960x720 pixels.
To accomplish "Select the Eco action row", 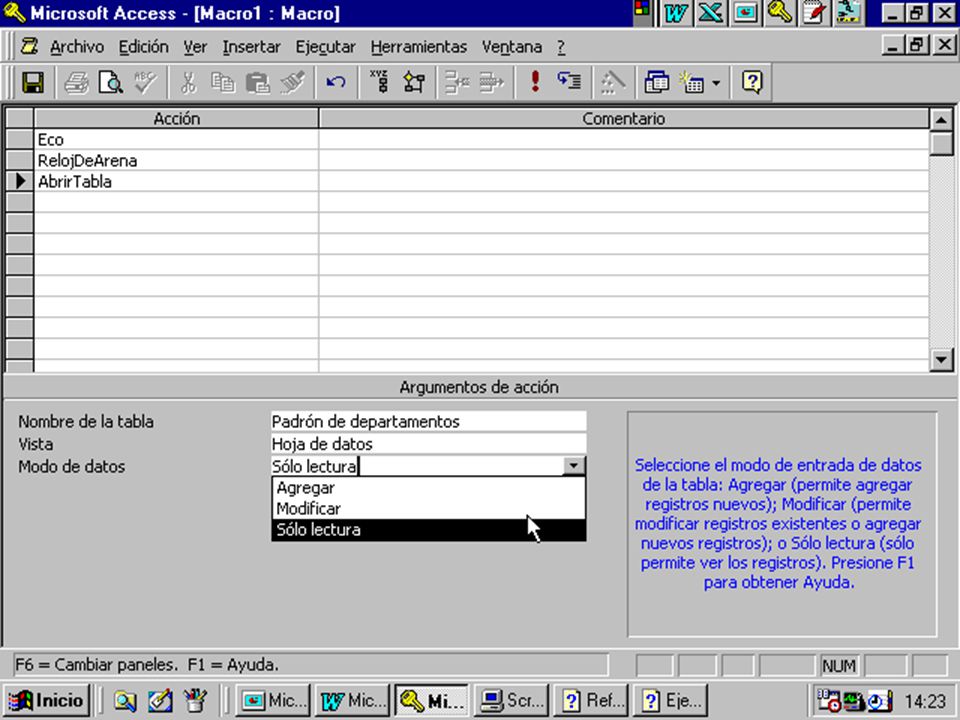I will [x=176, y=140].
